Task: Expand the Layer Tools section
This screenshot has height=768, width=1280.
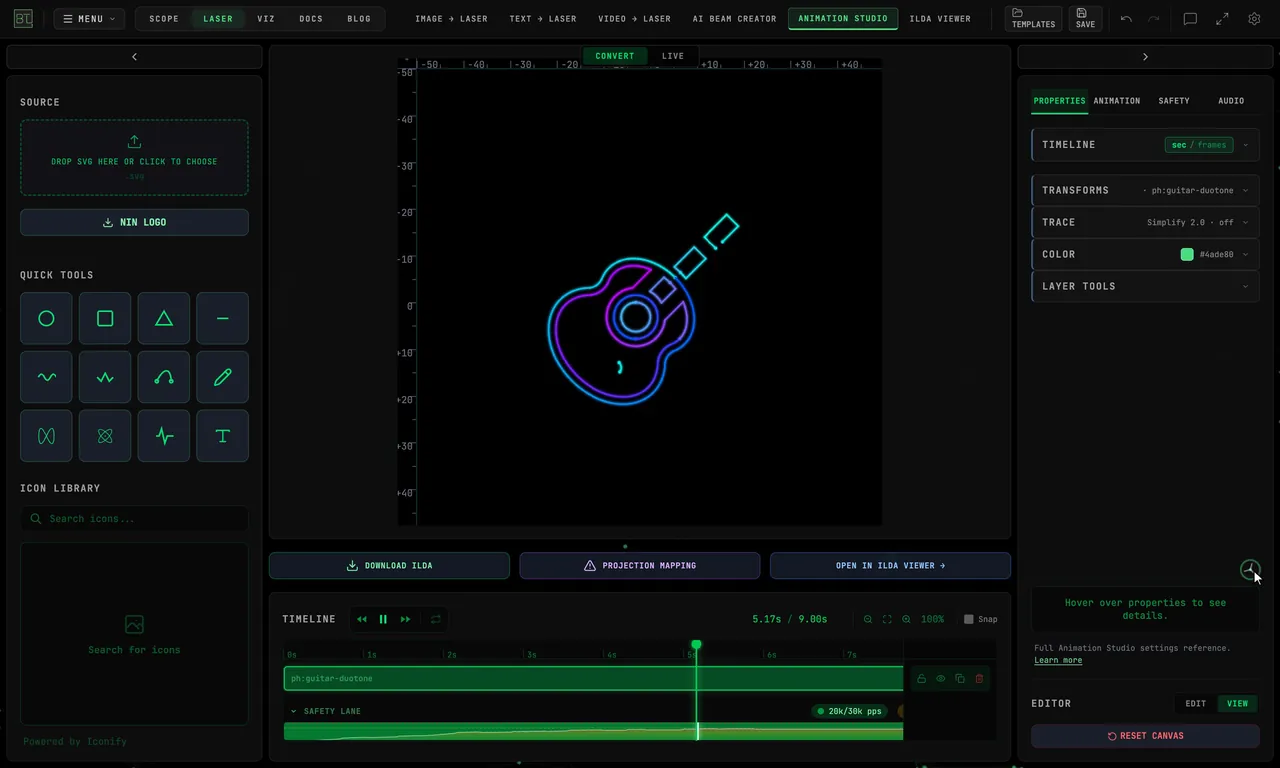Action: pyautogui.click(x=1145, y=286)
